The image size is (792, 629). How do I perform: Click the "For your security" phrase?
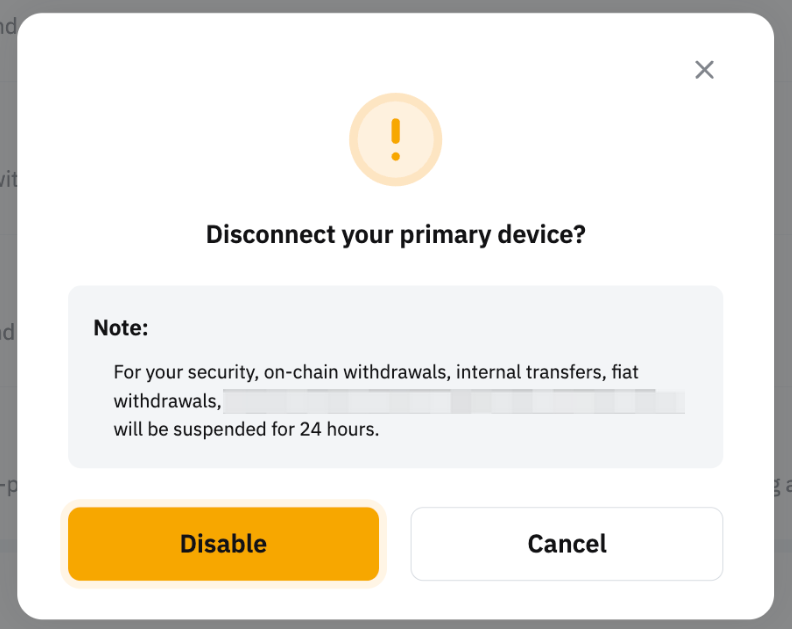(x=184, y=372)
